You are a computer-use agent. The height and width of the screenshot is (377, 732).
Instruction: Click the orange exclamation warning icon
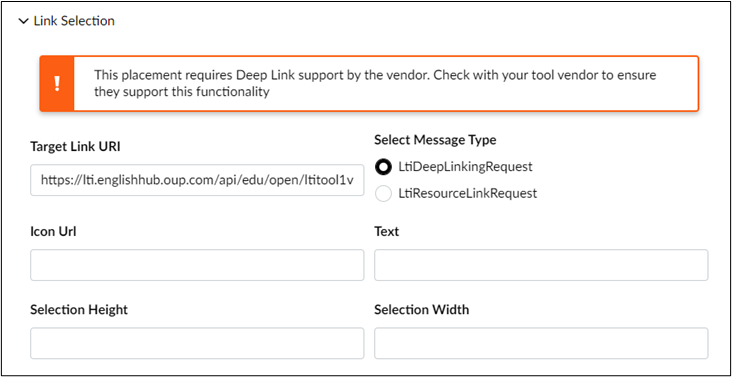point(57,84)
